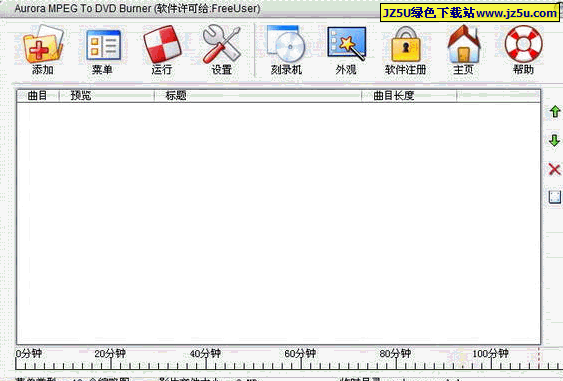
Task: Open the 菜单 (Menu) toolbar icon
Action: (x=103, y=45)
